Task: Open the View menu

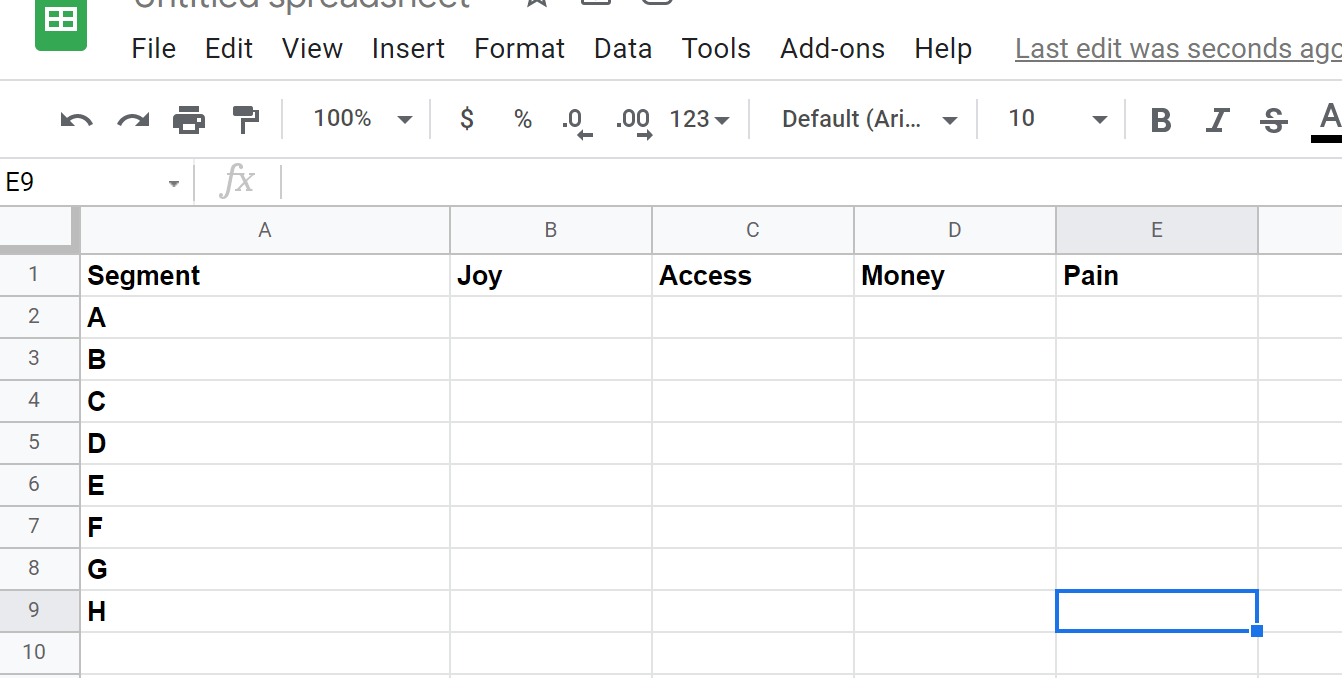Action: 312,49
